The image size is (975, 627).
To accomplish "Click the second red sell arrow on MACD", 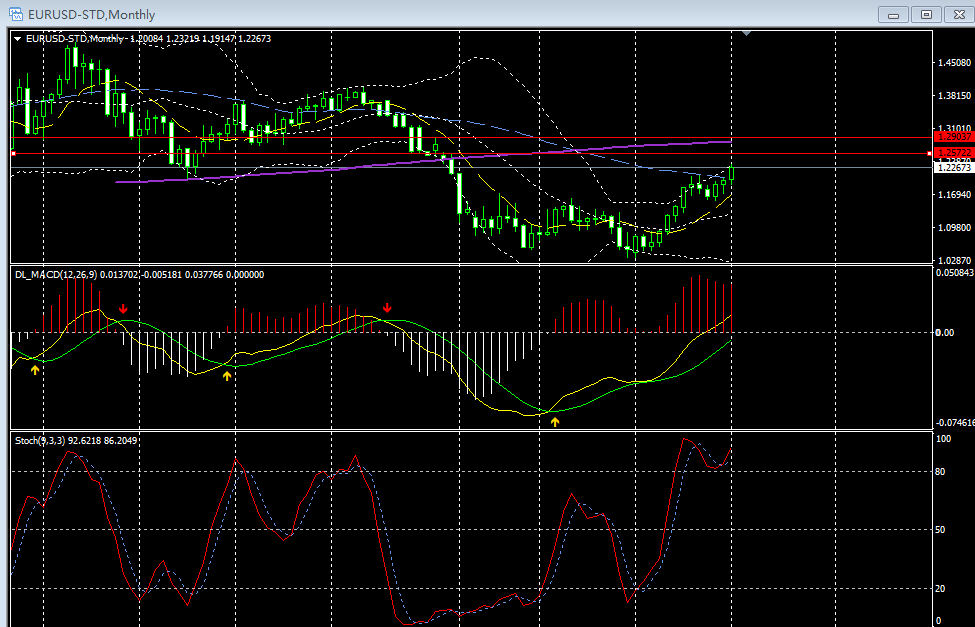I will pyautogui.click(x=387, y=308).
